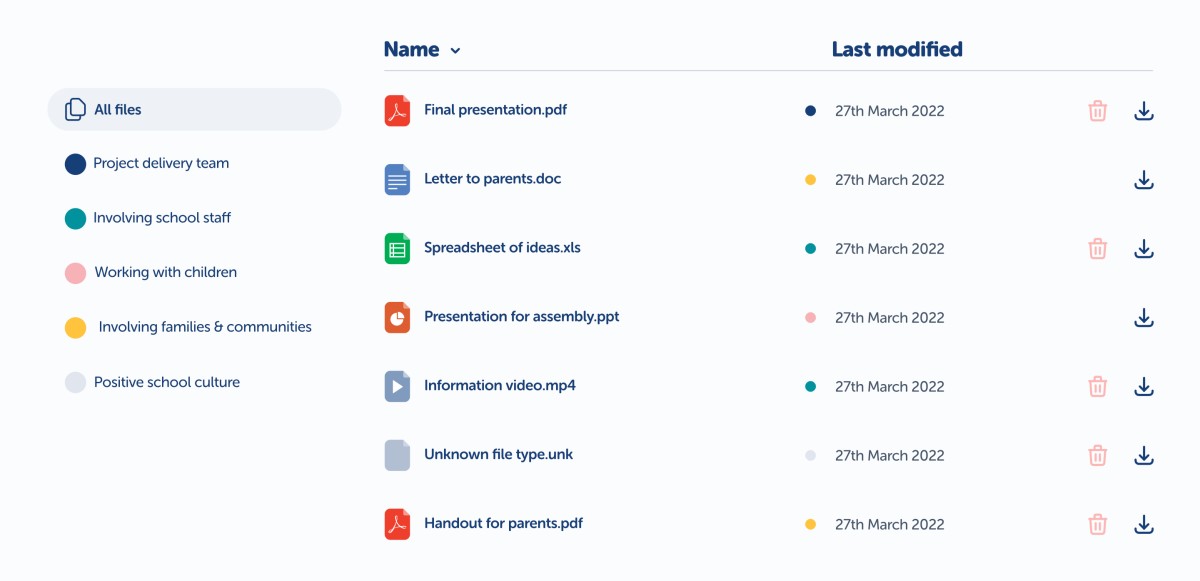
Task: Download the Information video.mp4 file
Action: point(1143,386)
